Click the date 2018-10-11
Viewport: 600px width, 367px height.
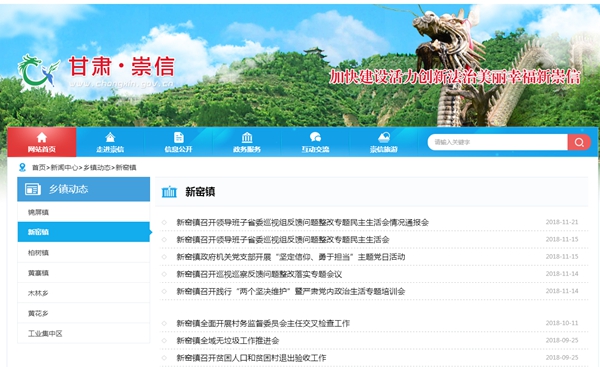(x=562, y=323)
